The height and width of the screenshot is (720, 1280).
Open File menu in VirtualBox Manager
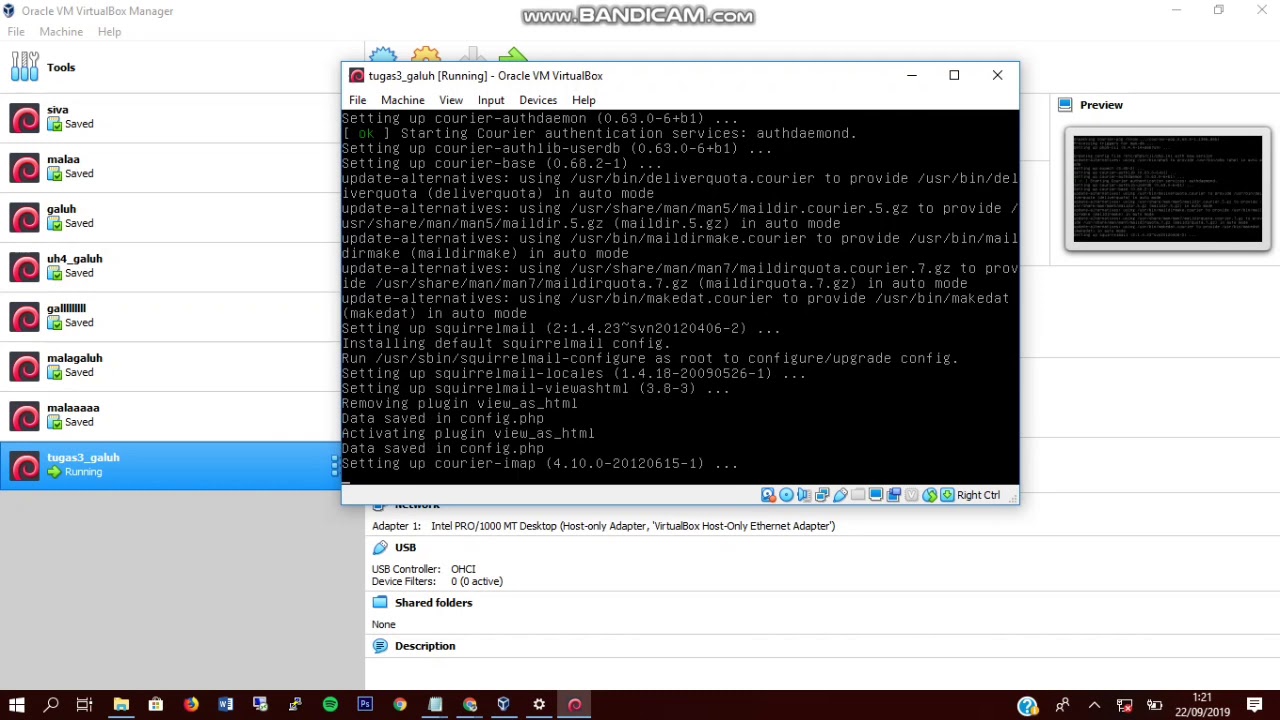[16, 32]
